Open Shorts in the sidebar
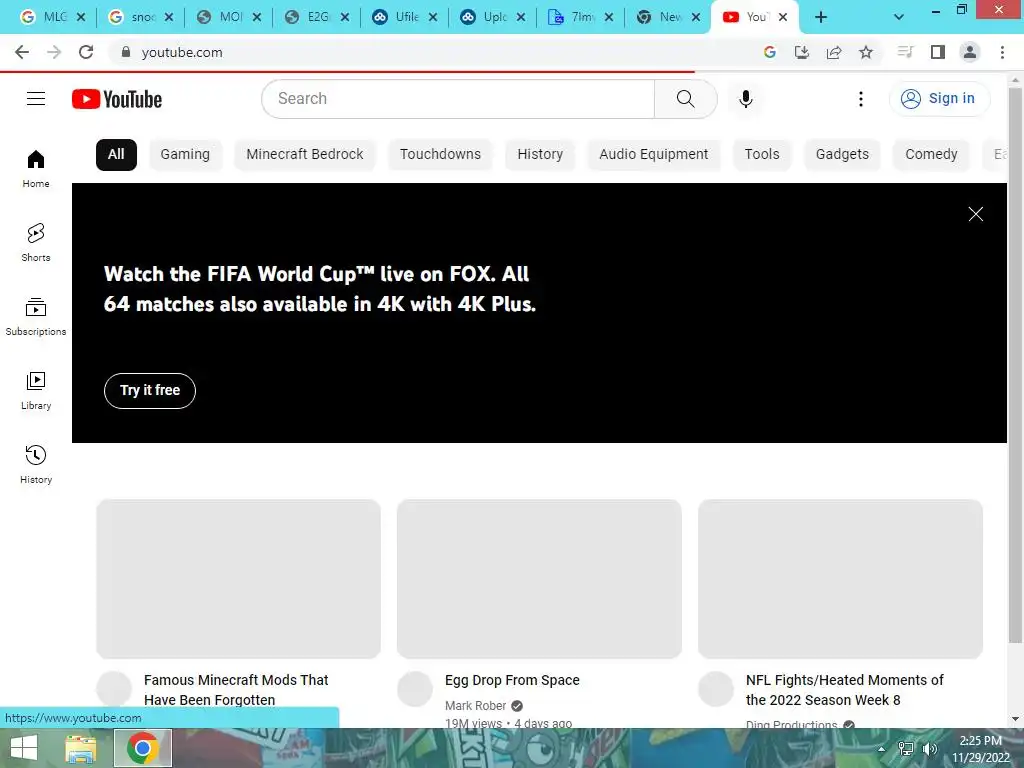This screenshot has width=1024, height=768. (x=36, y=242)
